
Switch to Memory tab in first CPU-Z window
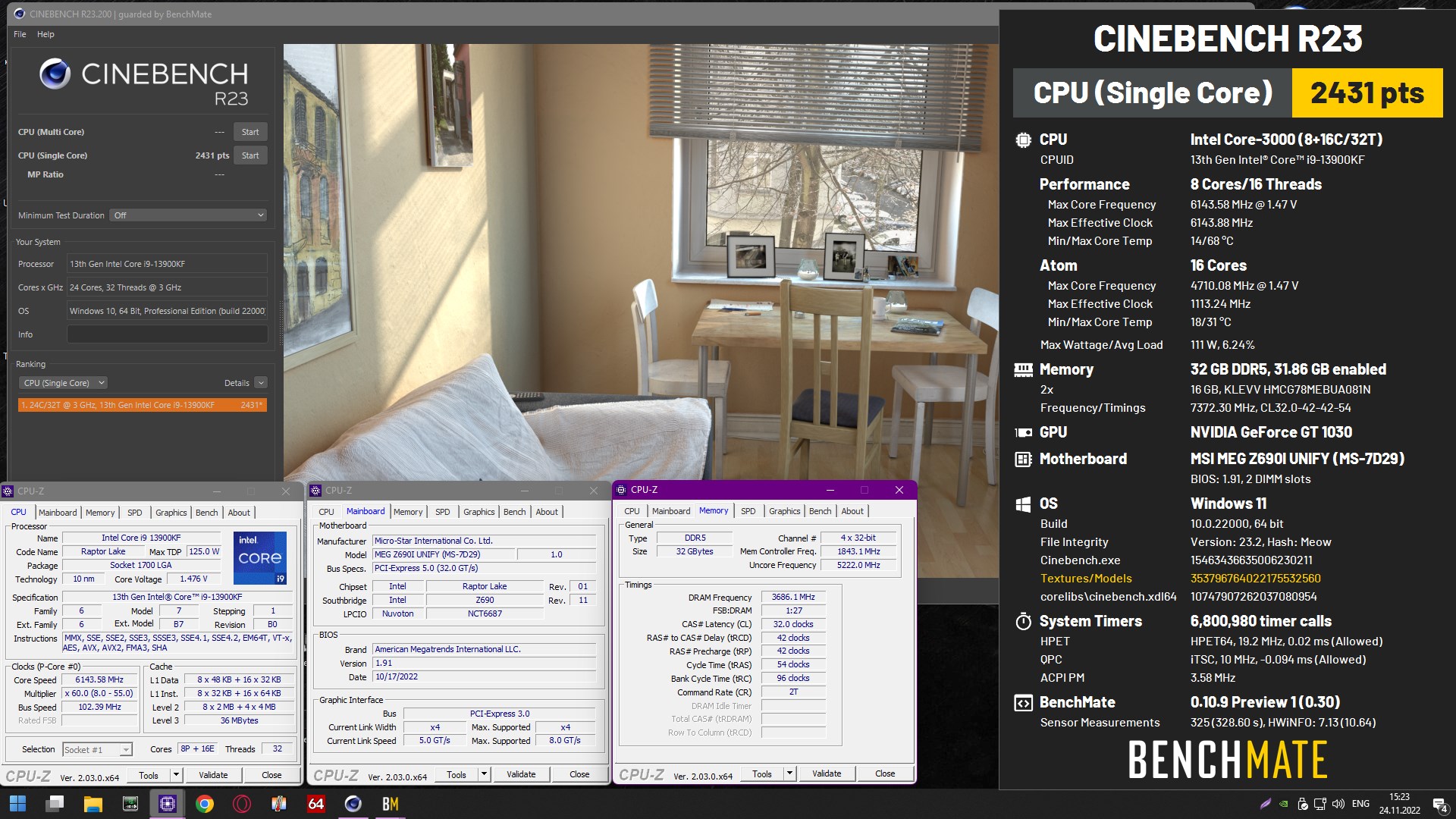100,513
